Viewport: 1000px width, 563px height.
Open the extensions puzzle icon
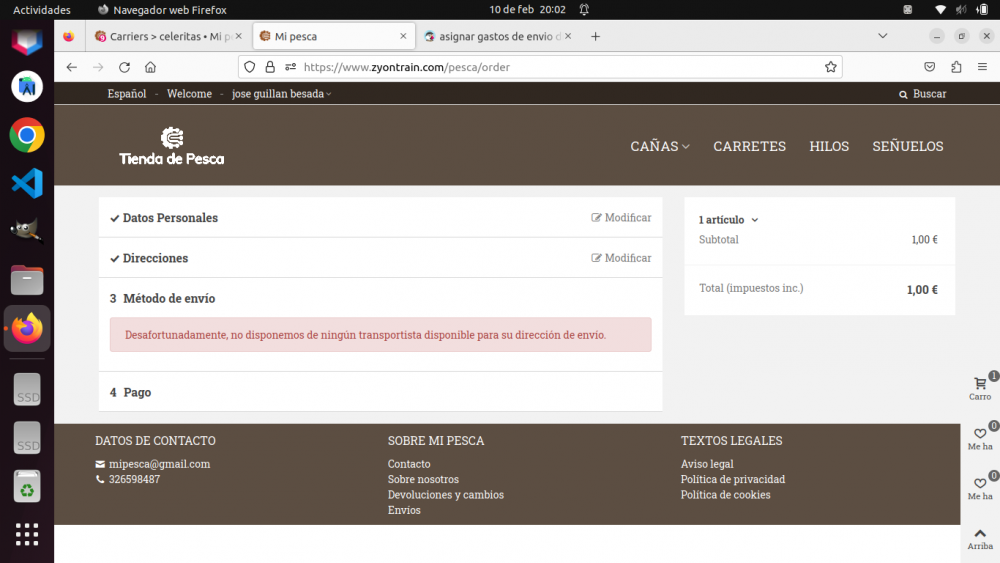tap(956, 67)
